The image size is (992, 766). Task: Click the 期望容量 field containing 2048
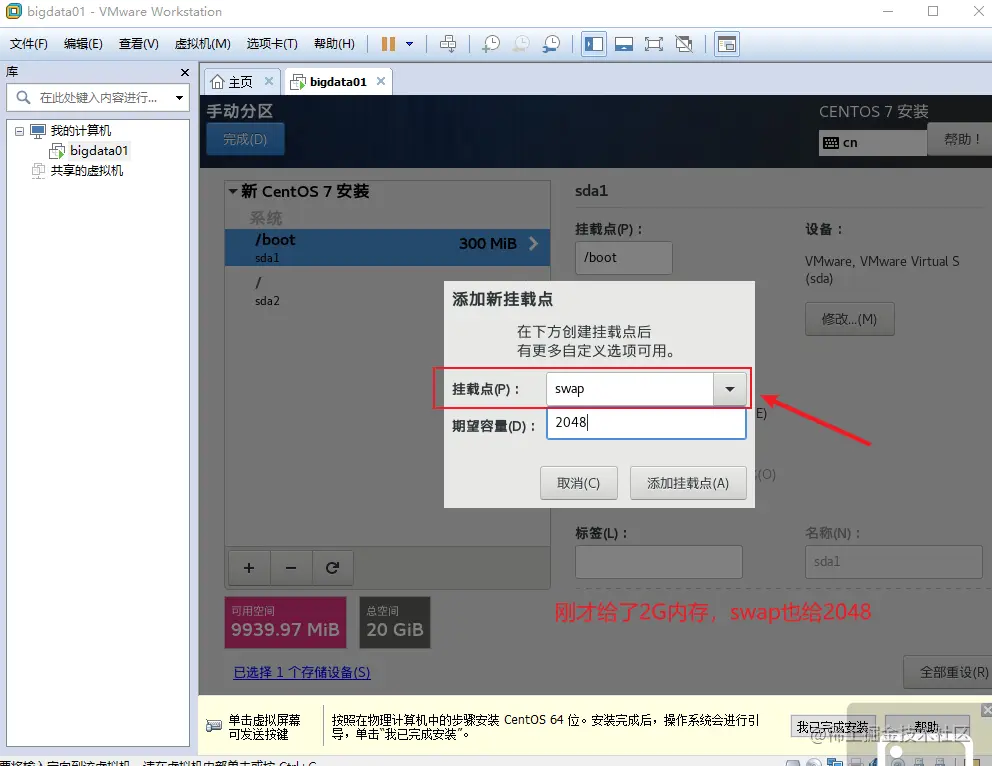click(x=646, y=423)
